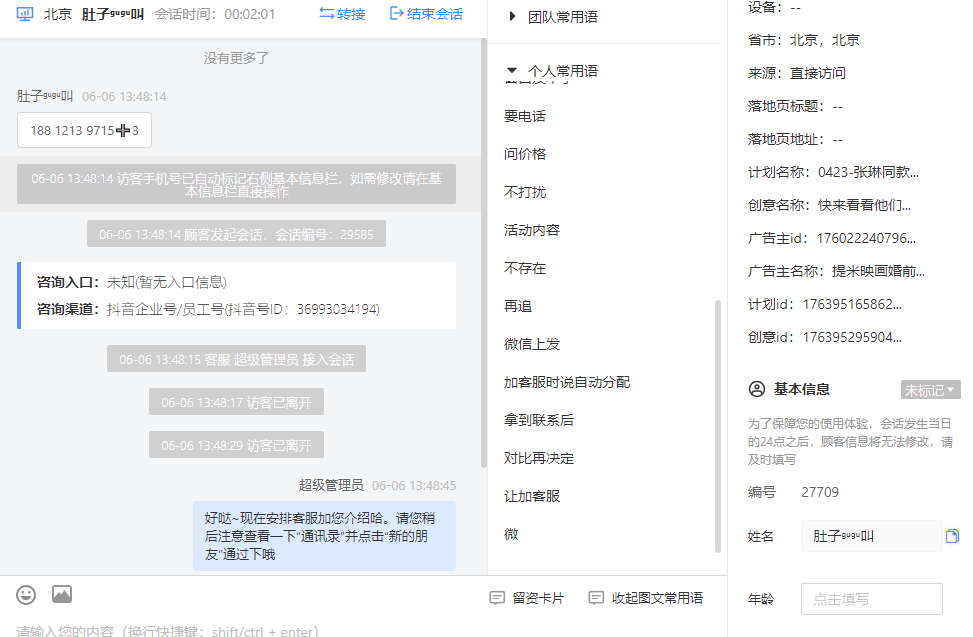Select the 再追 quick phrase

click(518, 306)
